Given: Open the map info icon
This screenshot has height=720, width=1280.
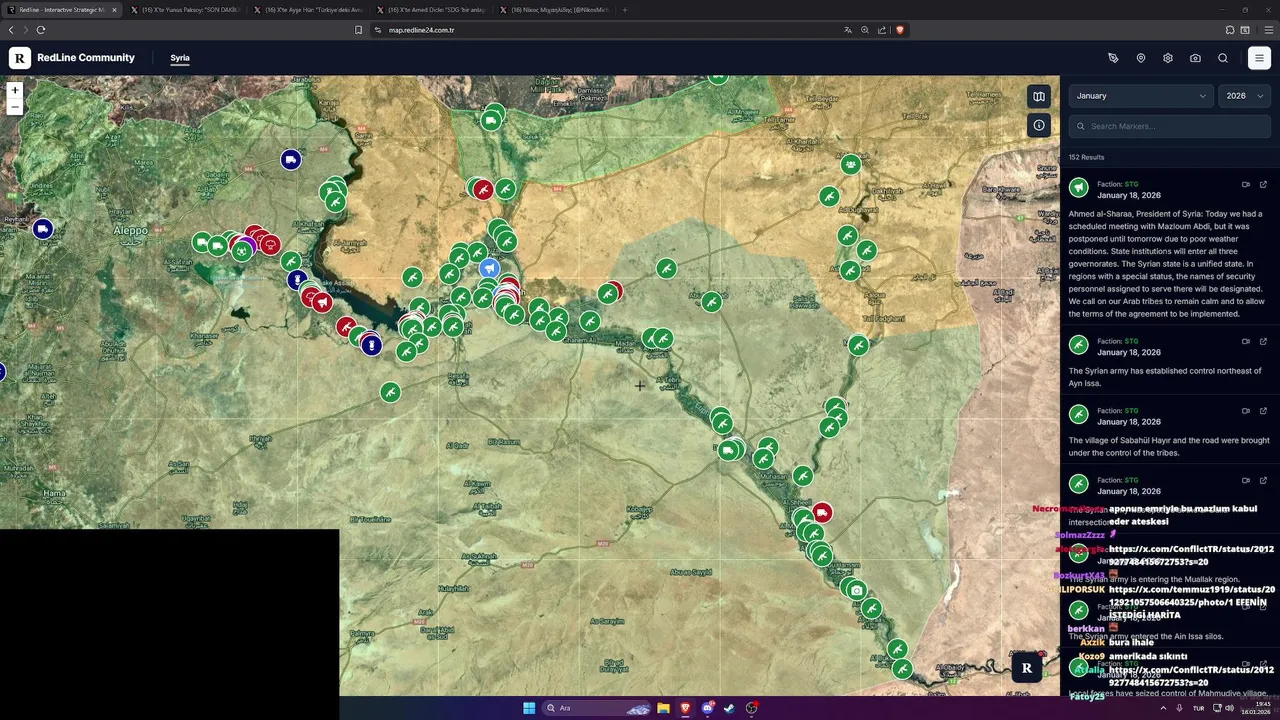Looking at the screenshot, I should (x=1039, y=125).
